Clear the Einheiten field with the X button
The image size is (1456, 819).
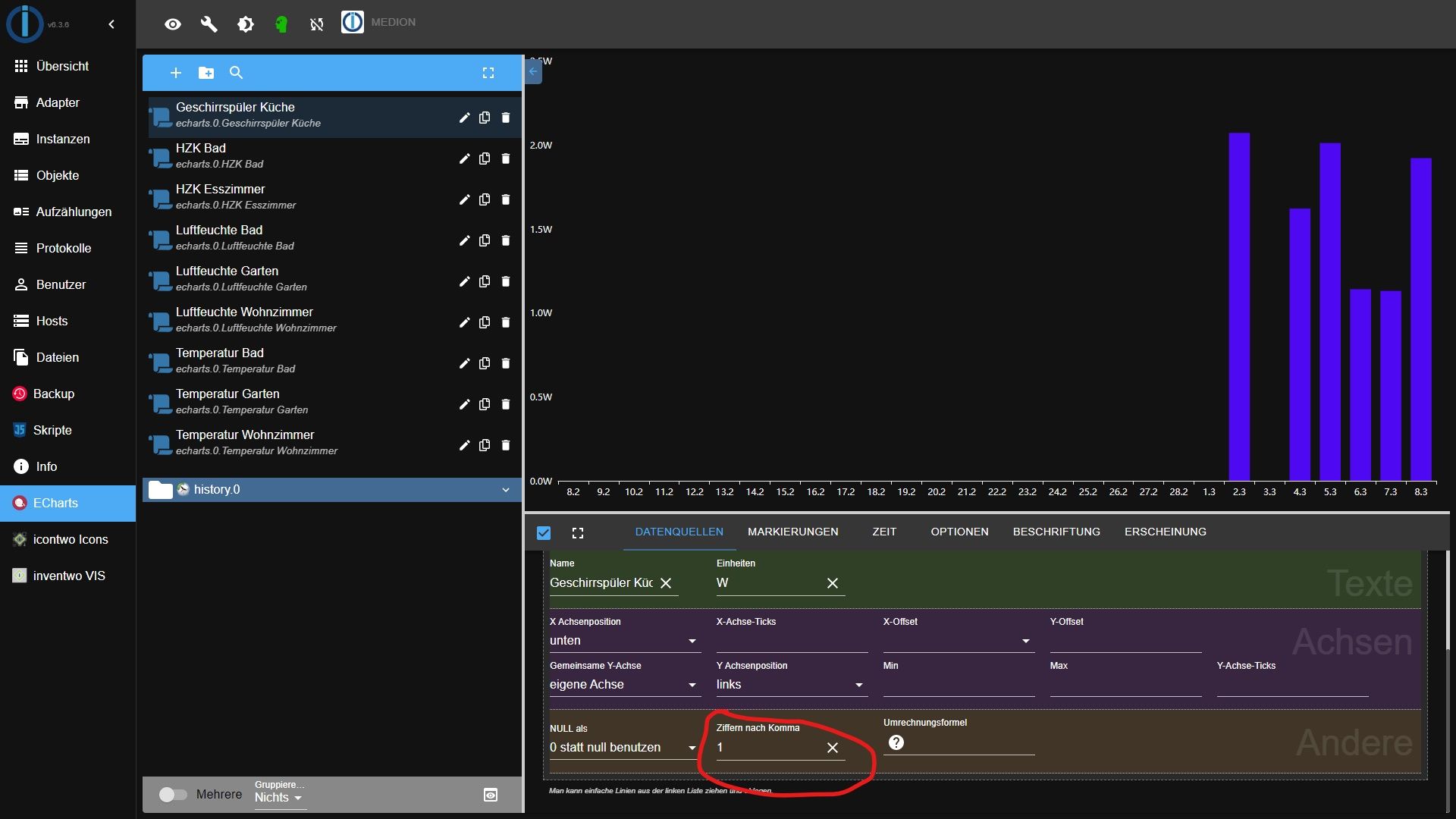pyautogui.click(x=832, y=583)
